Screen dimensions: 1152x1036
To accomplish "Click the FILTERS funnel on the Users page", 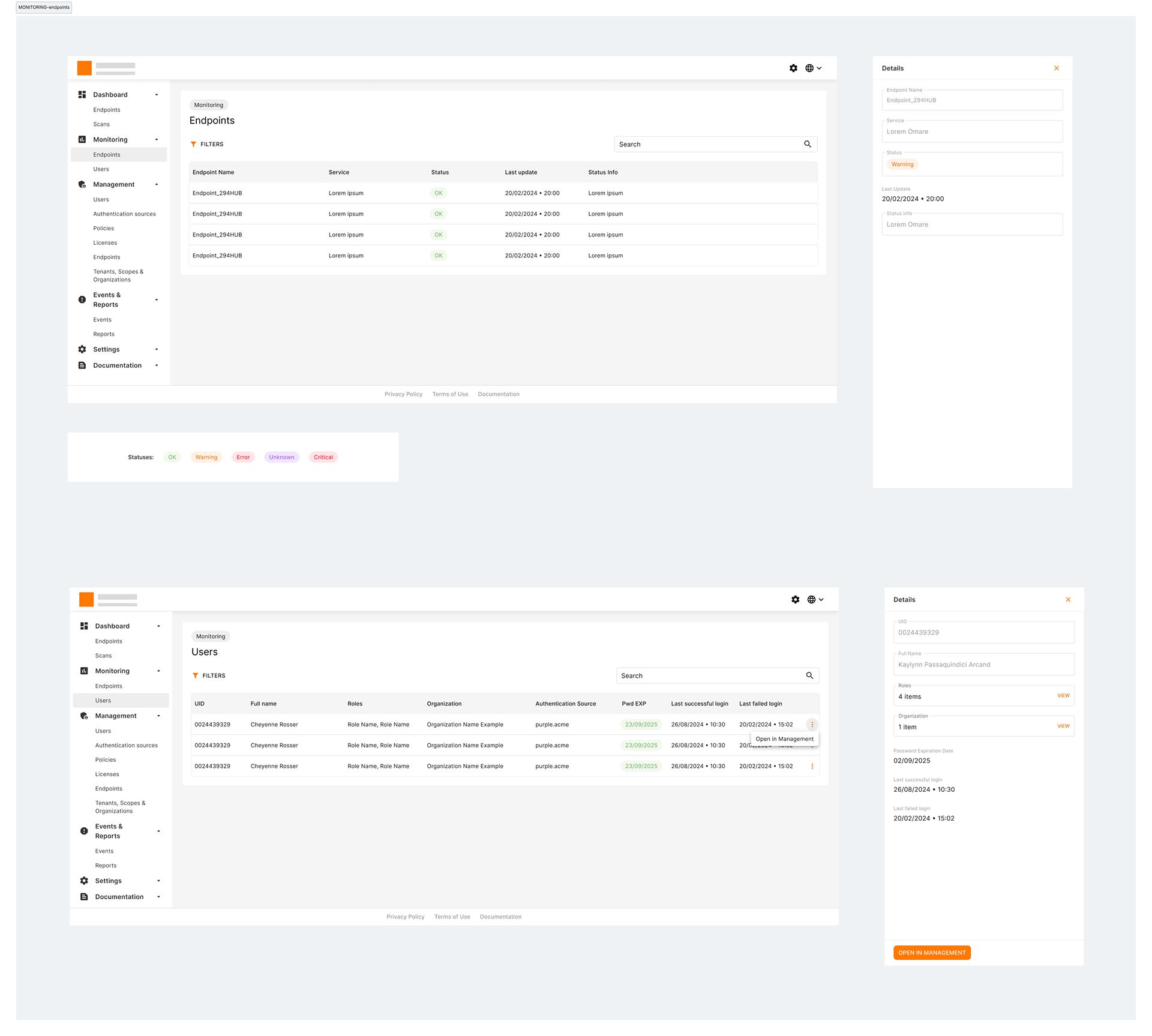I will [196, 675].
